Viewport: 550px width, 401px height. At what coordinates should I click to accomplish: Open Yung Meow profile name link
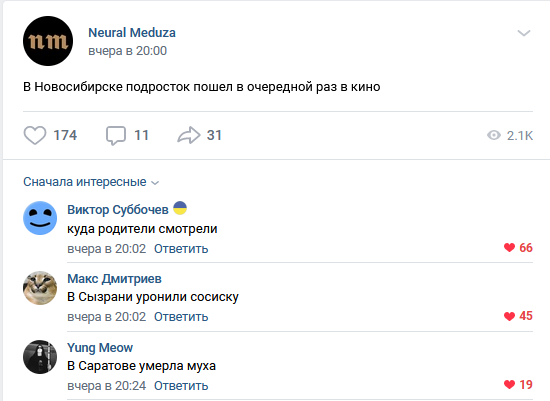(x=100, y=348)
